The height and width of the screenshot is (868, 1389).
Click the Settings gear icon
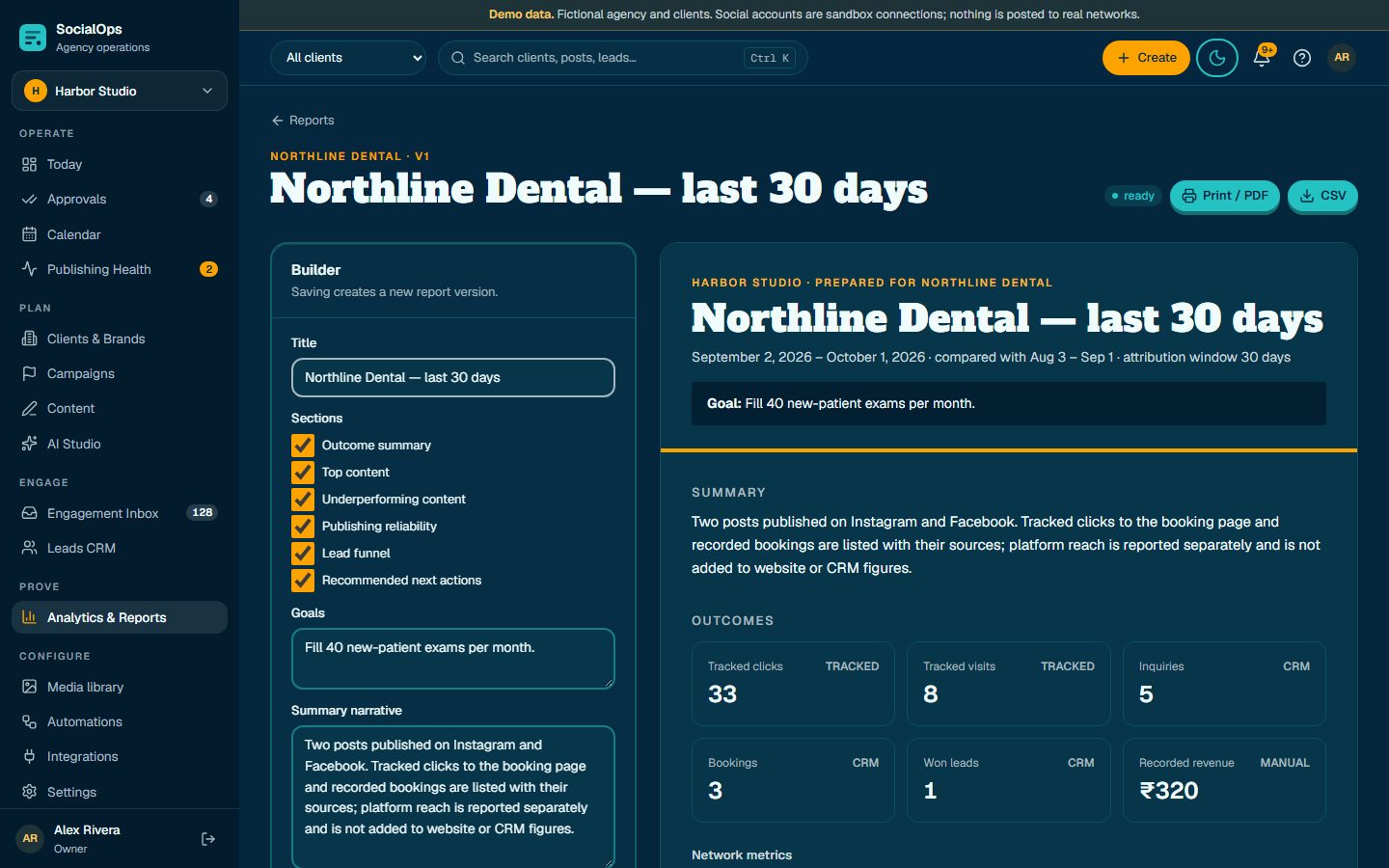pos(30,792)
